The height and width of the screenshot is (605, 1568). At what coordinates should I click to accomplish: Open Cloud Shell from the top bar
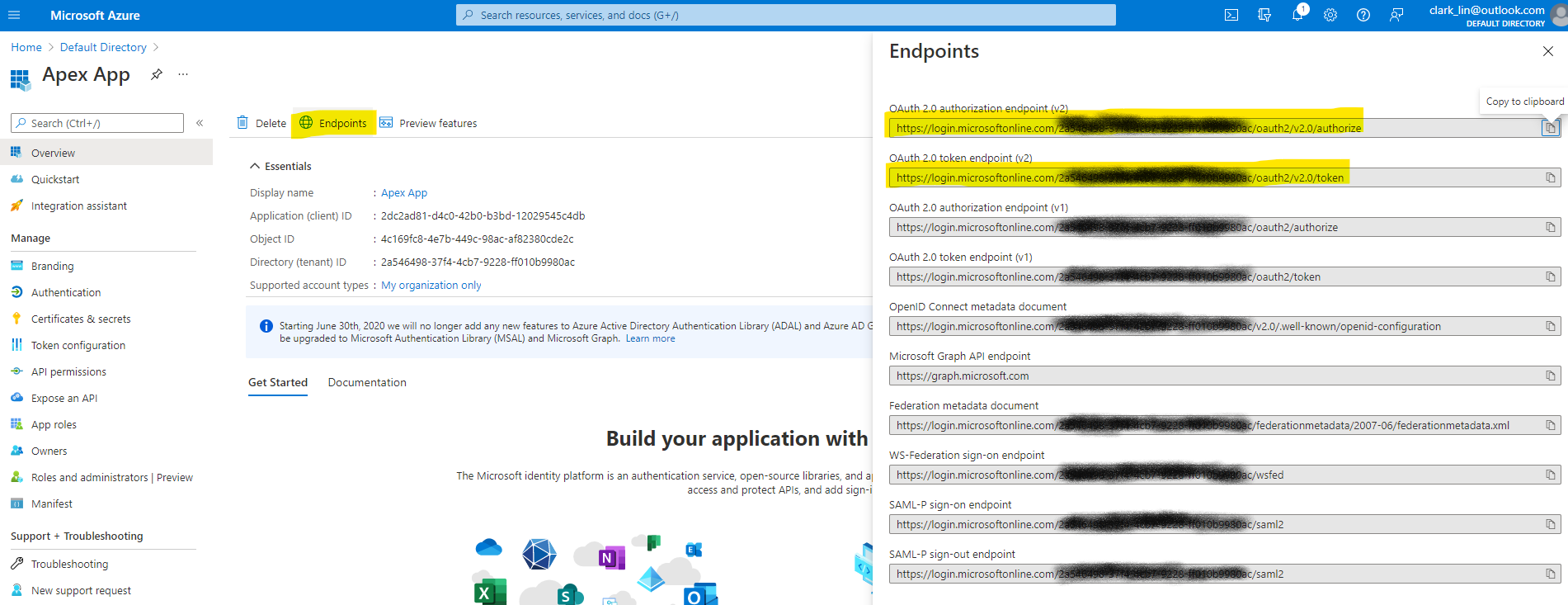click(1231, 15)
